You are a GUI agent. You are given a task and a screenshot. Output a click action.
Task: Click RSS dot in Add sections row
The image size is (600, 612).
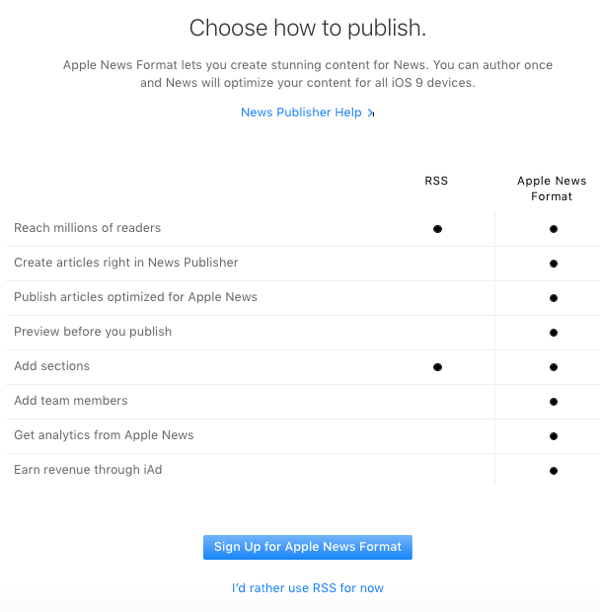tap(437, 367)
